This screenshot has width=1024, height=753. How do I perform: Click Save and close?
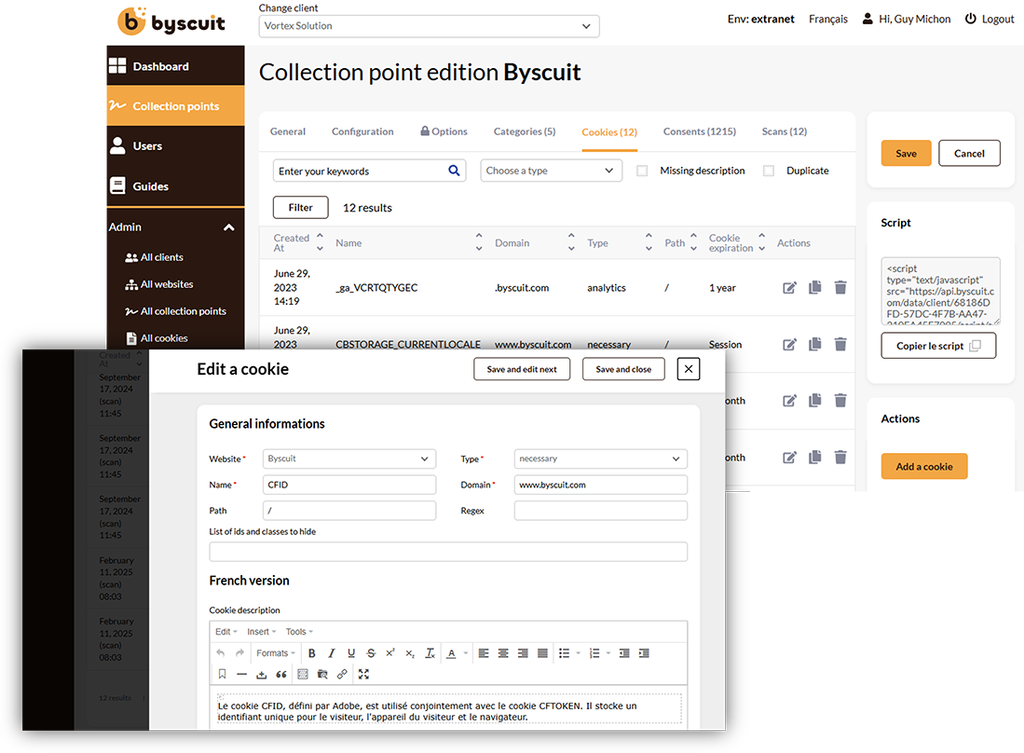click(624, 369)
